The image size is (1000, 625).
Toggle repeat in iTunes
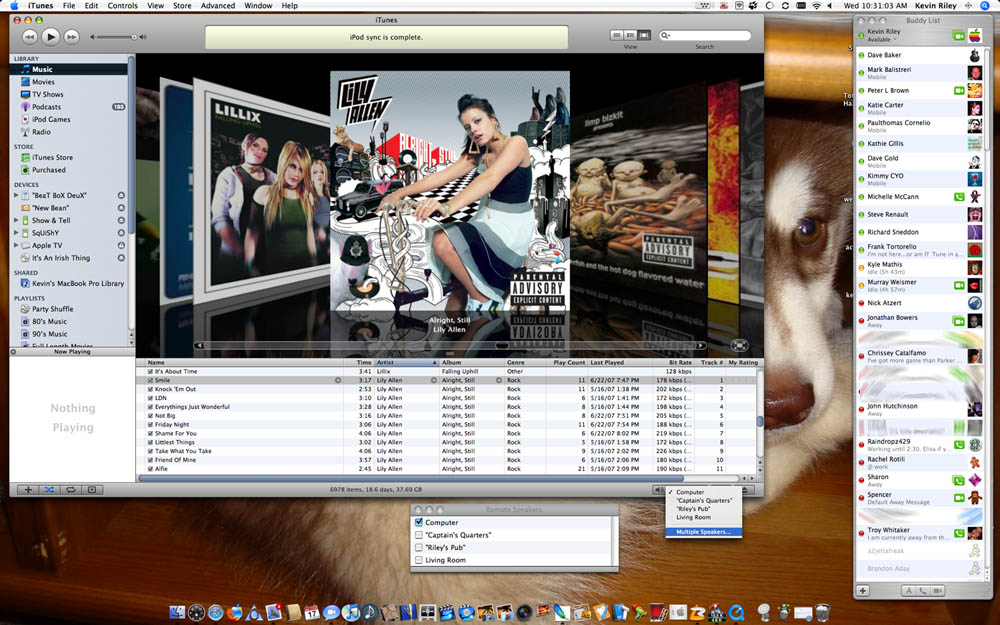point(71,490)
